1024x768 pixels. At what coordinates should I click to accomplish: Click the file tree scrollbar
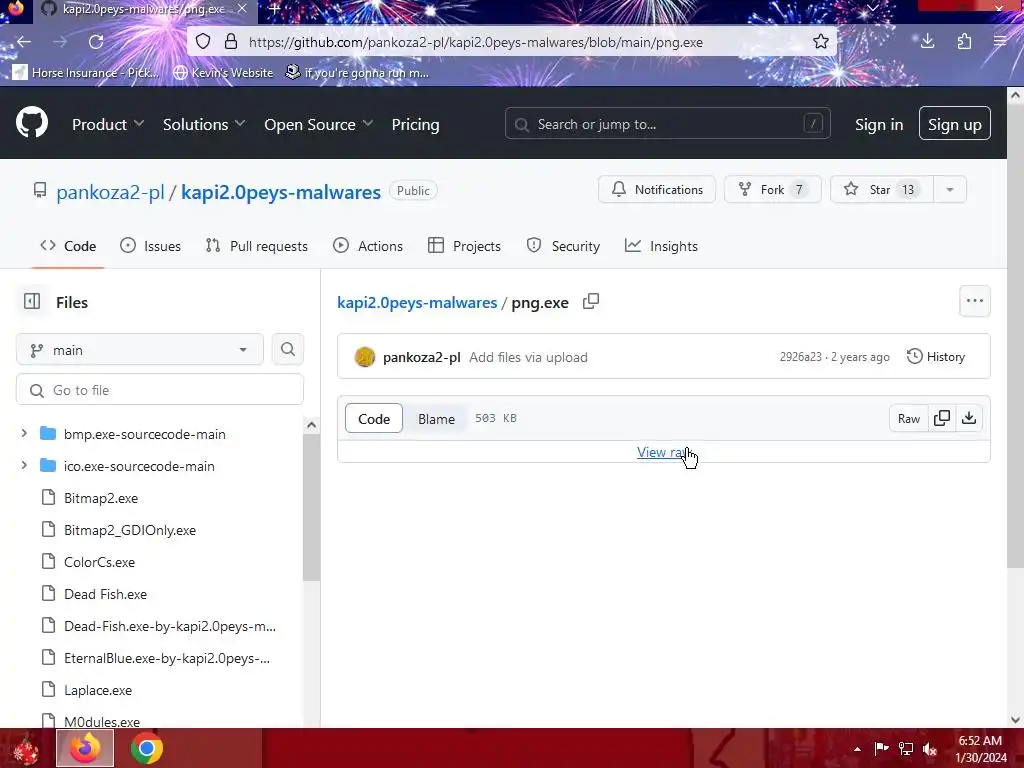click(x=312, y=506)
